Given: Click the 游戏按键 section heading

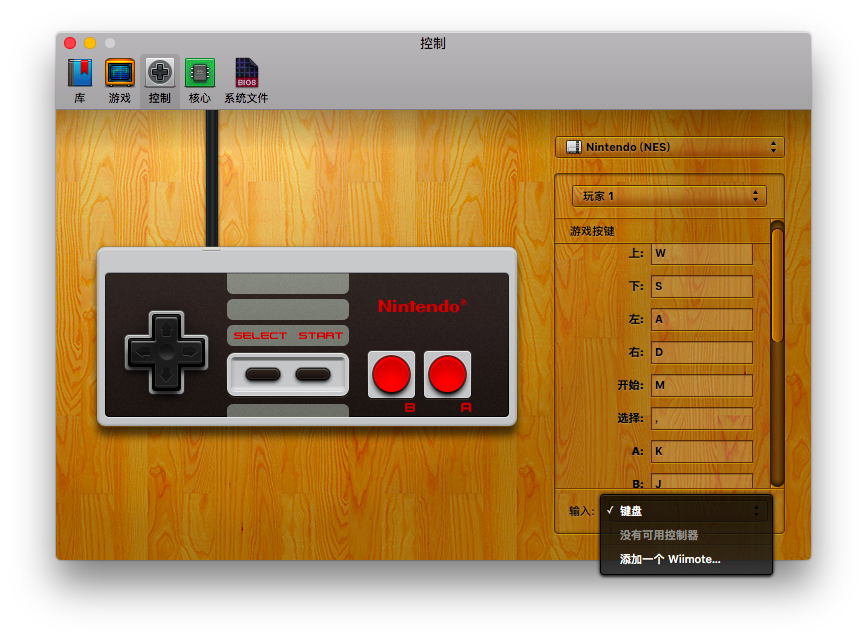Looking at the screenshot, I should click(x=592, y=231).
